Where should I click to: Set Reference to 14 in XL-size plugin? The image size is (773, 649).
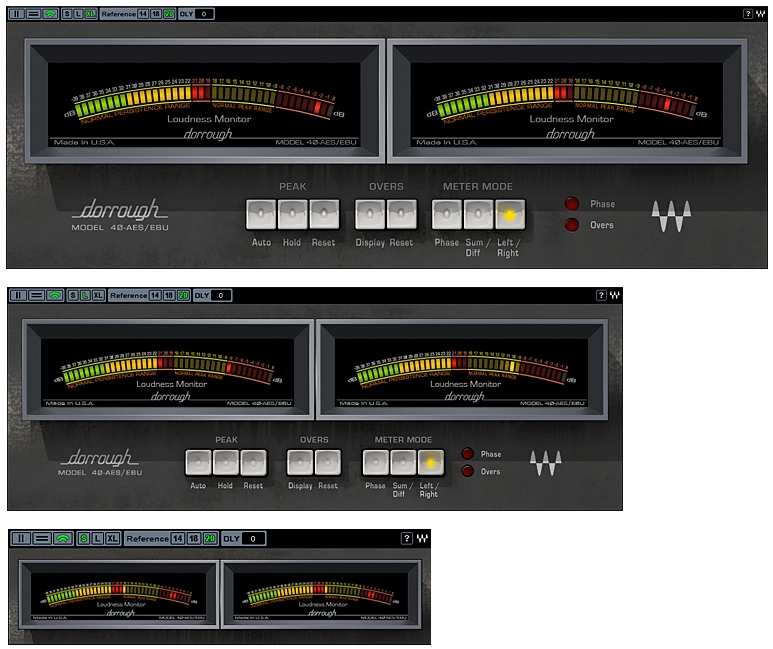[143, 14]
